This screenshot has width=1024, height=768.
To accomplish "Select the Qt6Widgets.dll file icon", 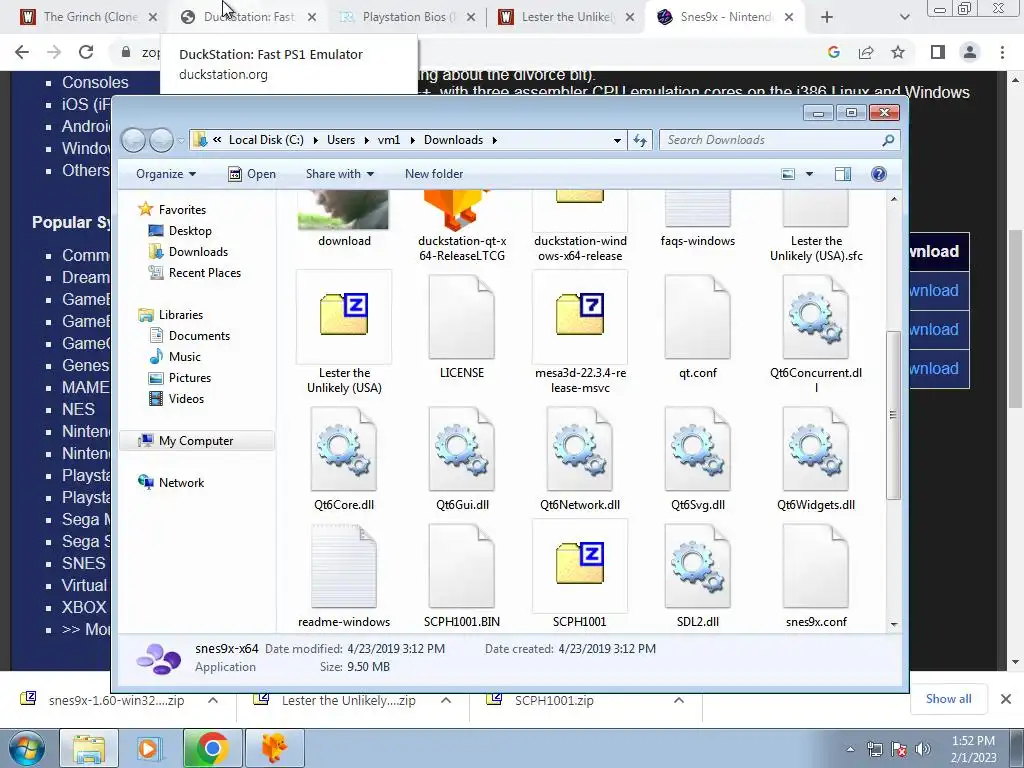I will click(816, 449).
